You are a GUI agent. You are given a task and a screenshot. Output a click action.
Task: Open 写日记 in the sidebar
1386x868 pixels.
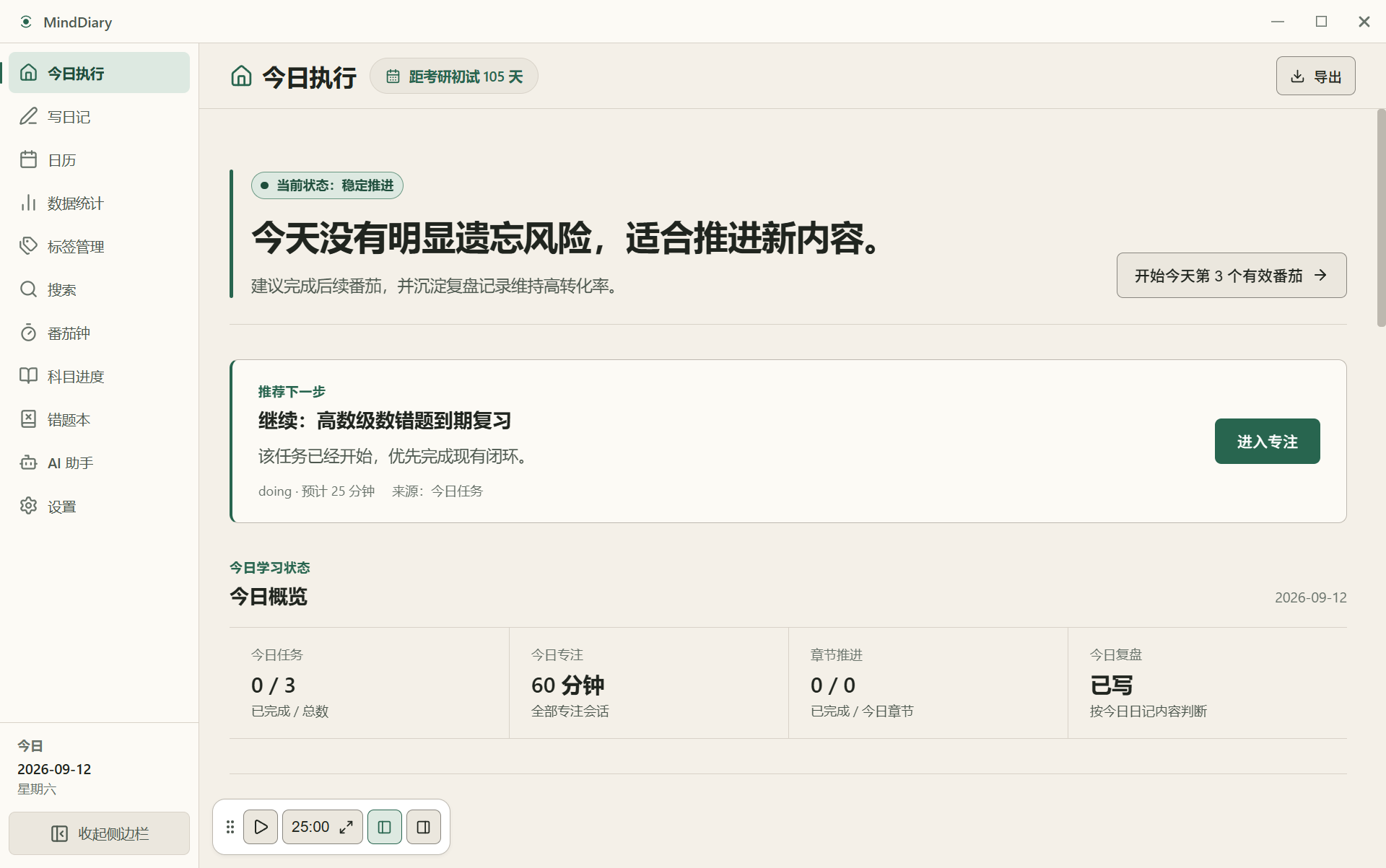tap(99, 116)
